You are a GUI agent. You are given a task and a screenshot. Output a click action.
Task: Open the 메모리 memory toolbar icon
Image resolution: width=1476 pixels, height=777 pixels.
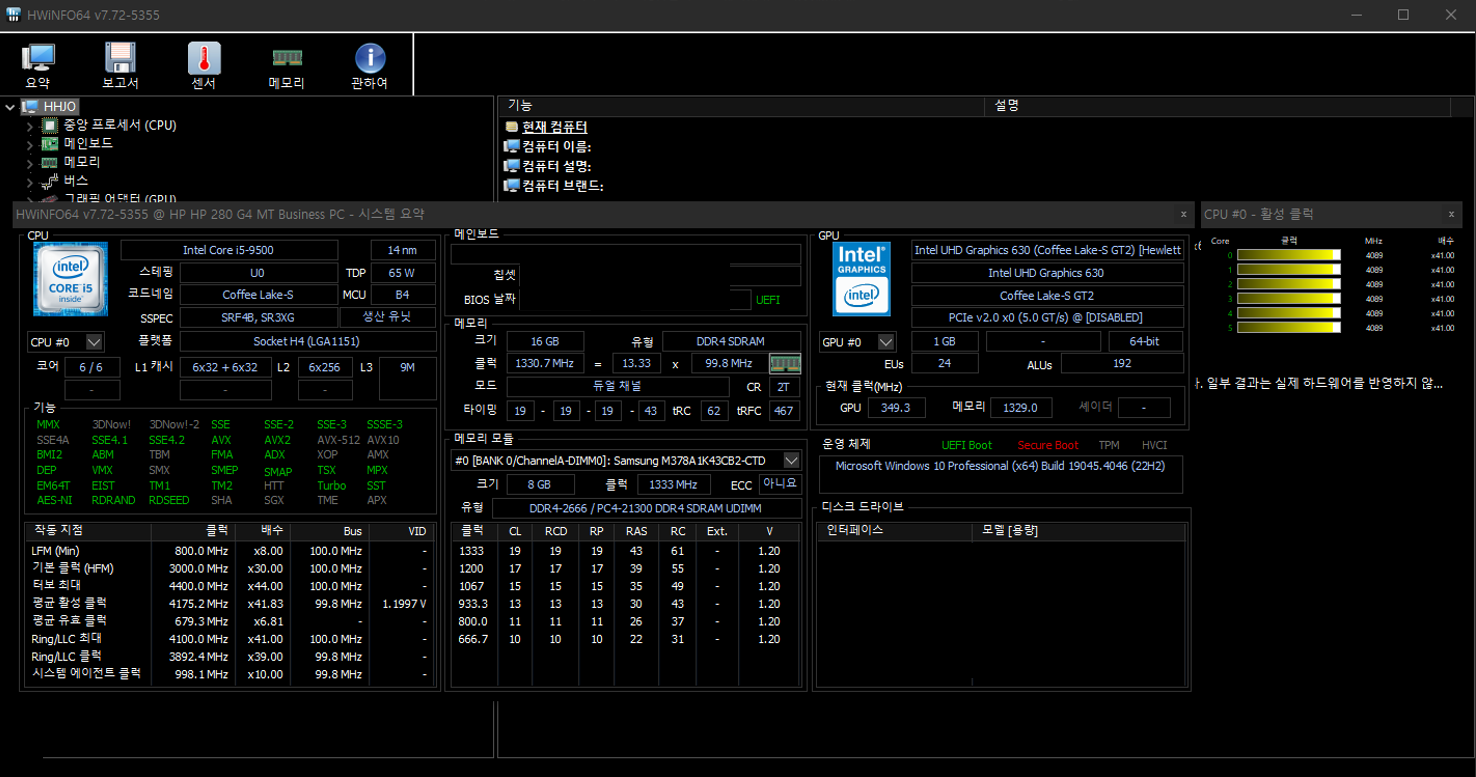click(x=287, y=67)
